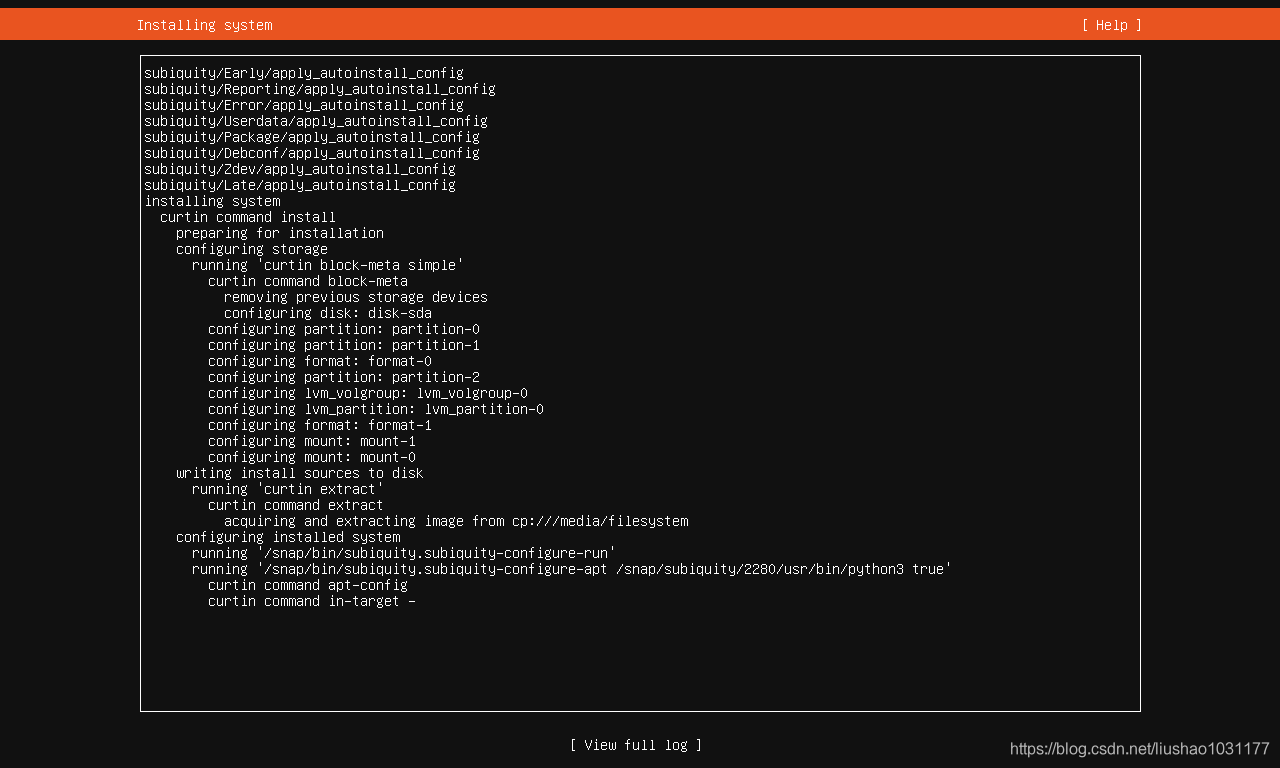Click the 'configuring partition: partition-0' line
This screenshot has width=1280, height=768.
coord(344,329)
